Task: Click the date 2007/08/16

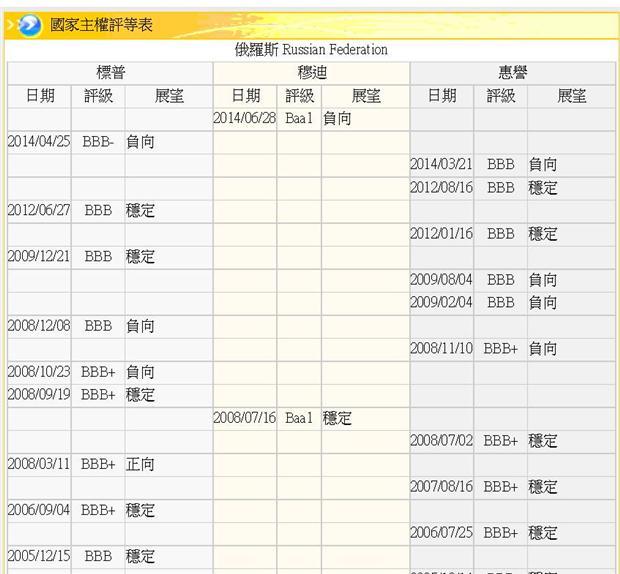Action: point(441,487)
